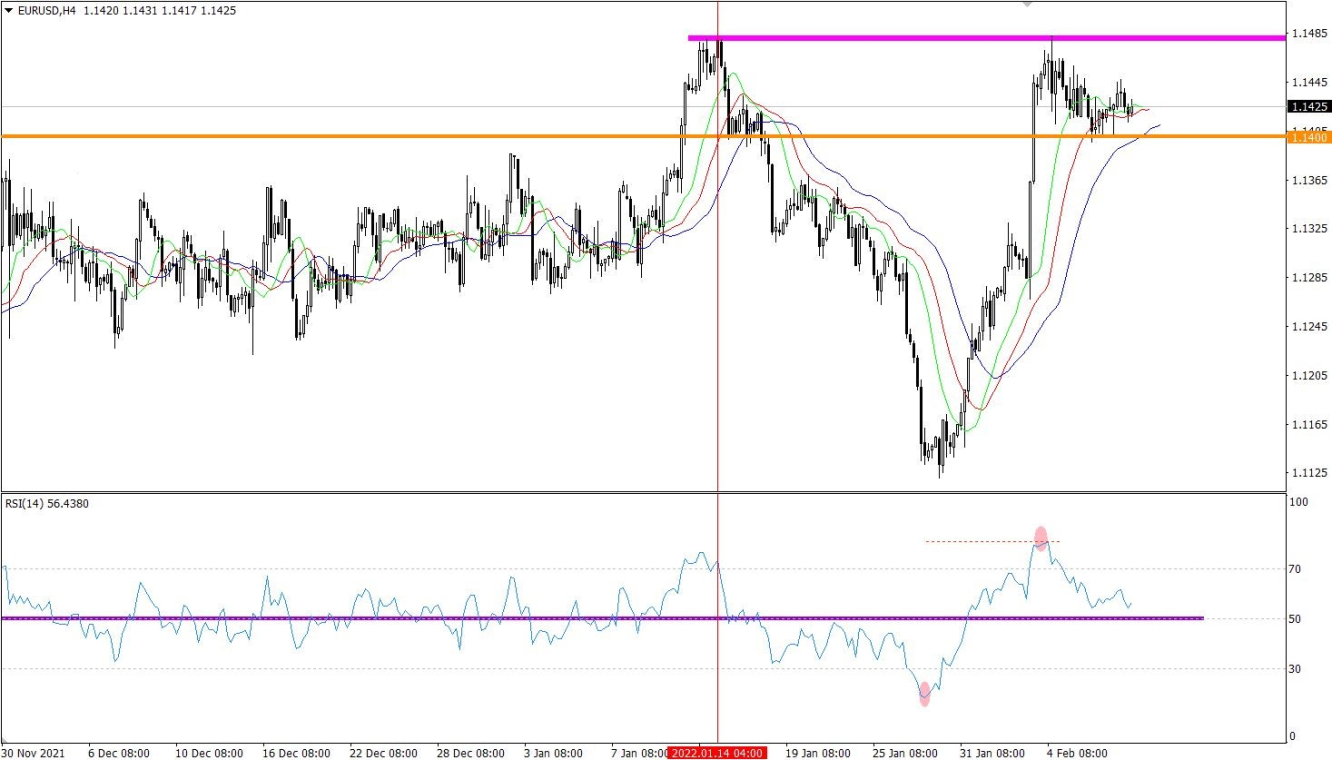Click the RSI scale value 100
Screen dimensions: 1332x760
[1300, 503]
